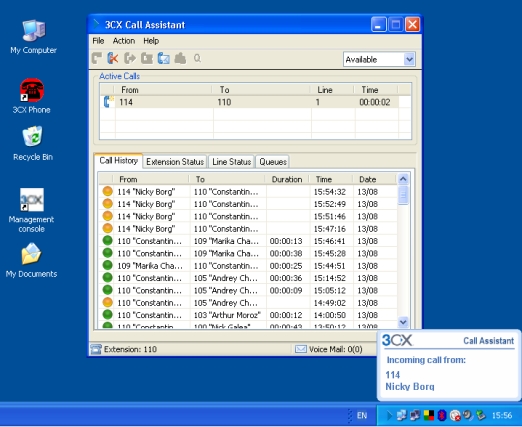Viewport: 522px width, 427px height.
Task: Sort call history by Duration column
Action: tap(287, 179)
